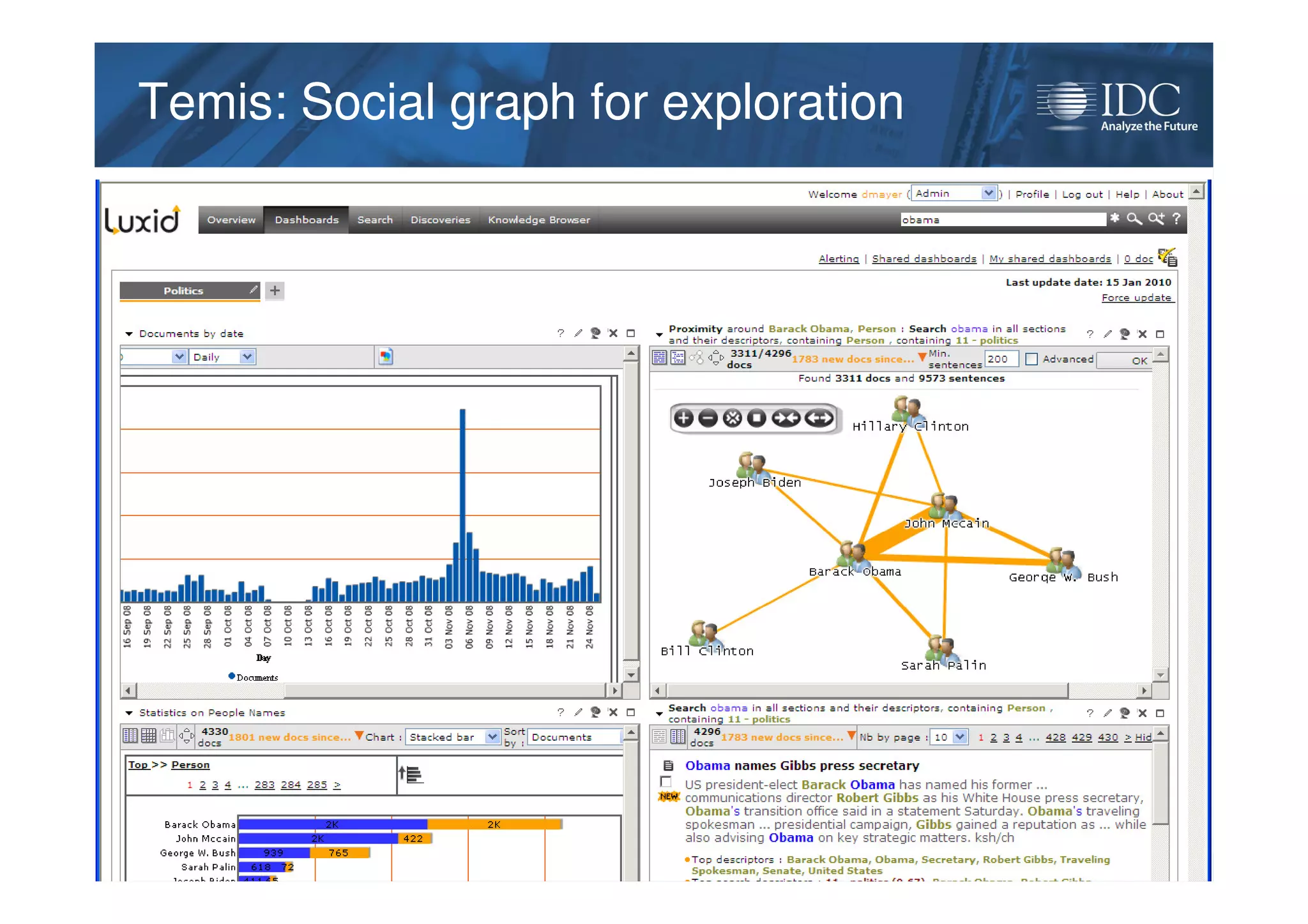Zoom in on the social graph
Image resolution: width=1308 pixels, height=924 pixels.
683,418
